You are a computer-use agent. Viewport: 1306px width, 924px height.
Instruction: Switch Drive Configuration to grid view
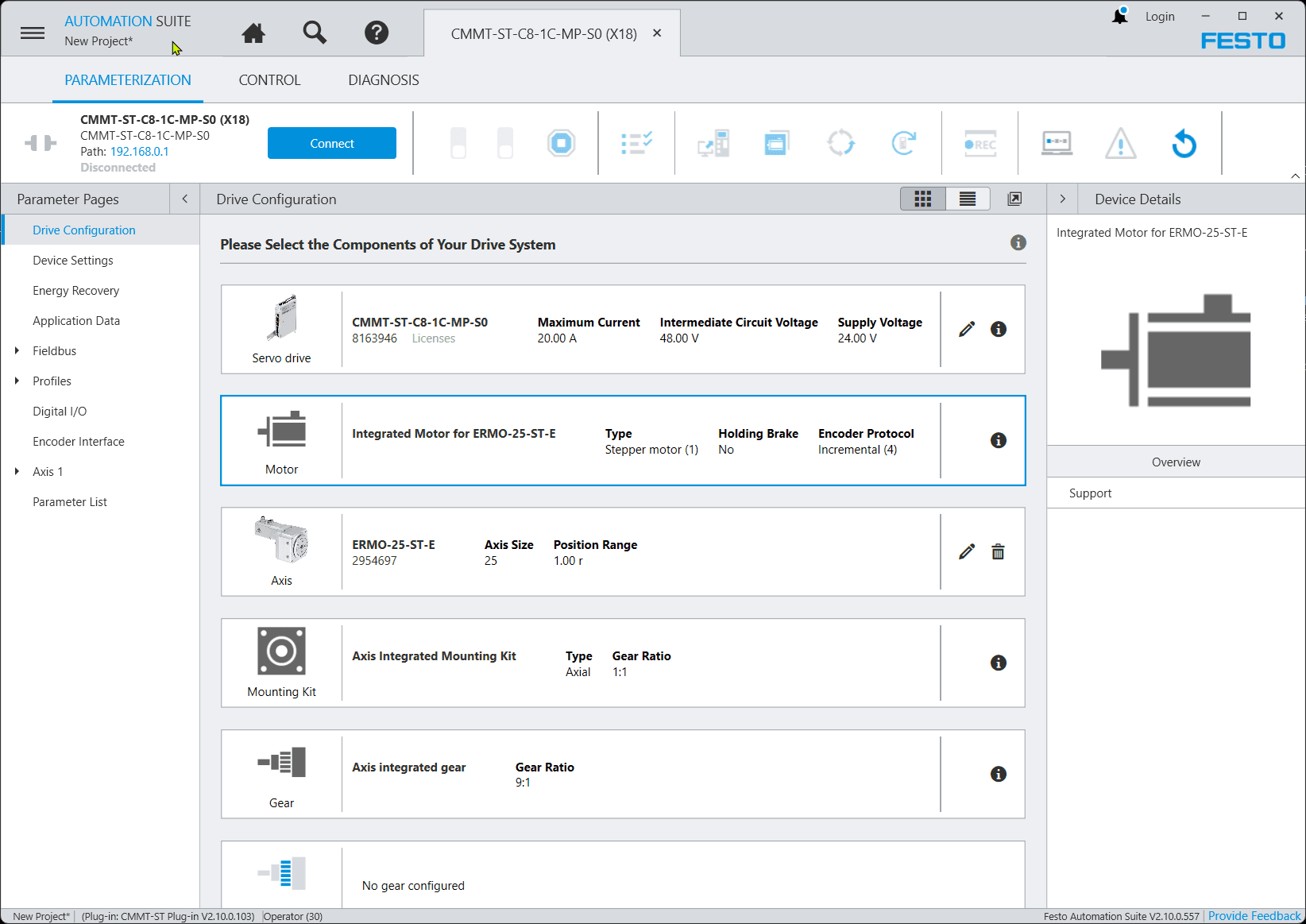922,199
